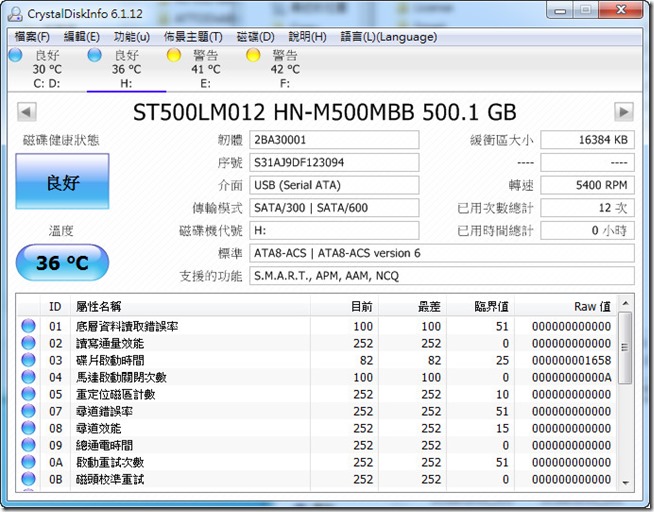
Task: Click raw value 000000001658
Action: coord(571,360)
